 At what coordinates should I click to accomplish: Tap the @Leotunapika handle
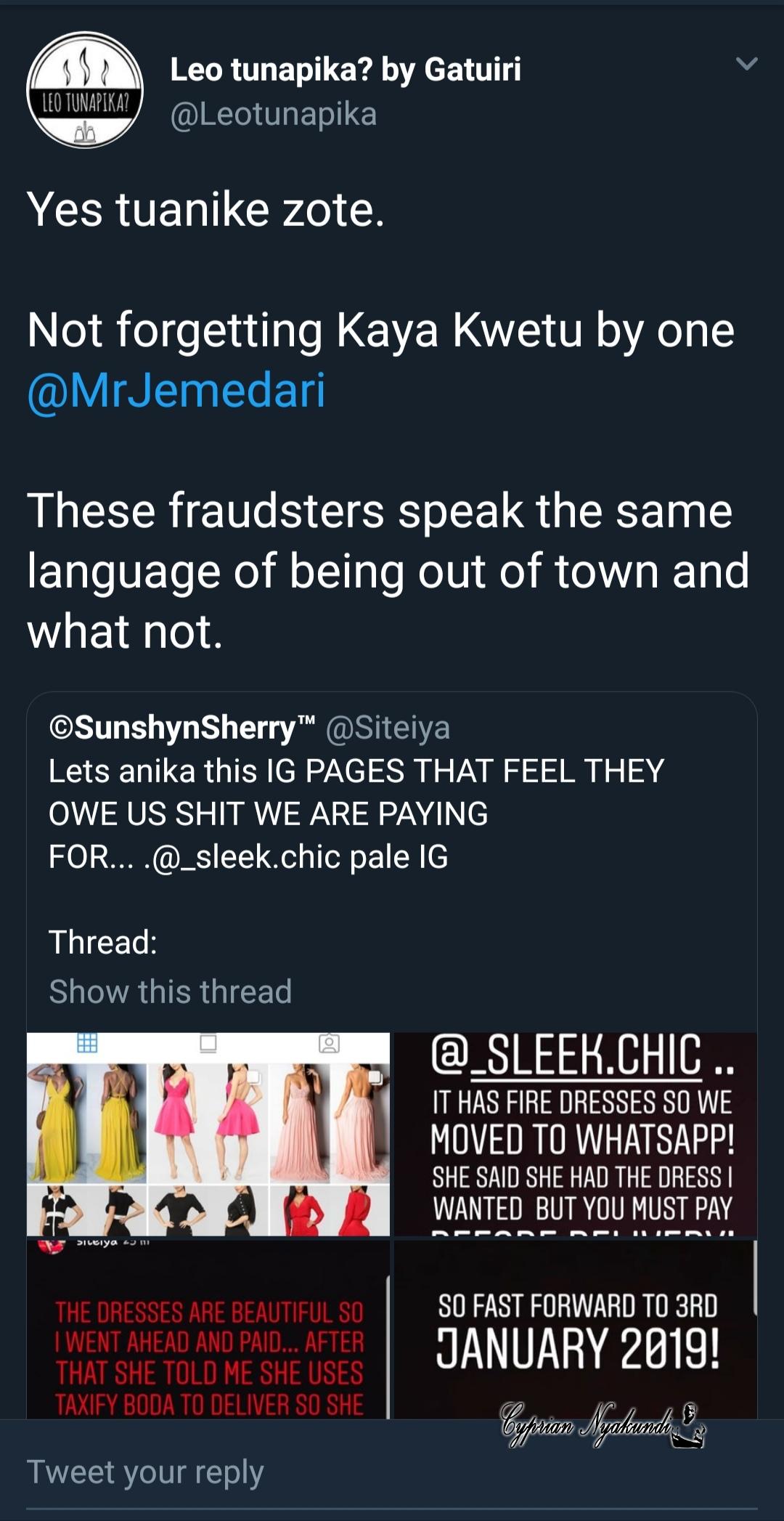coord(274,114)
